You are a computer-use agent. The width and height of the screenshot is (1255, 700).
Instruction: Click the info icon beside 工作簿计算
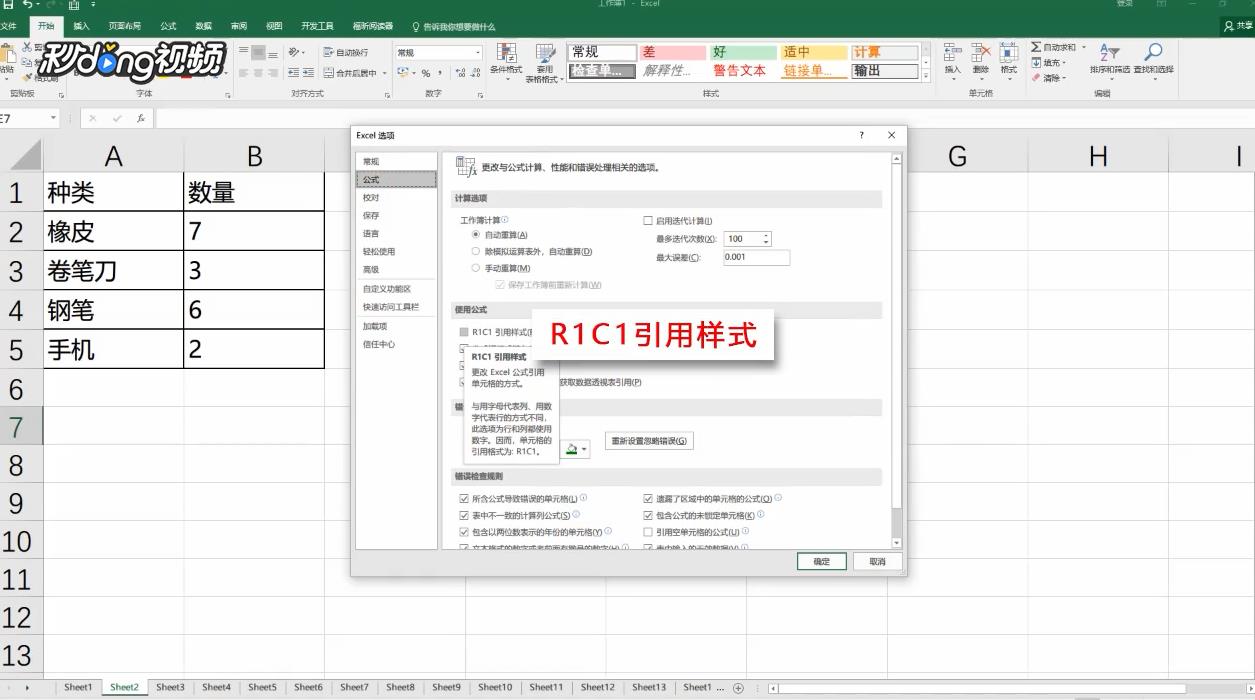(x=505, y=220)
